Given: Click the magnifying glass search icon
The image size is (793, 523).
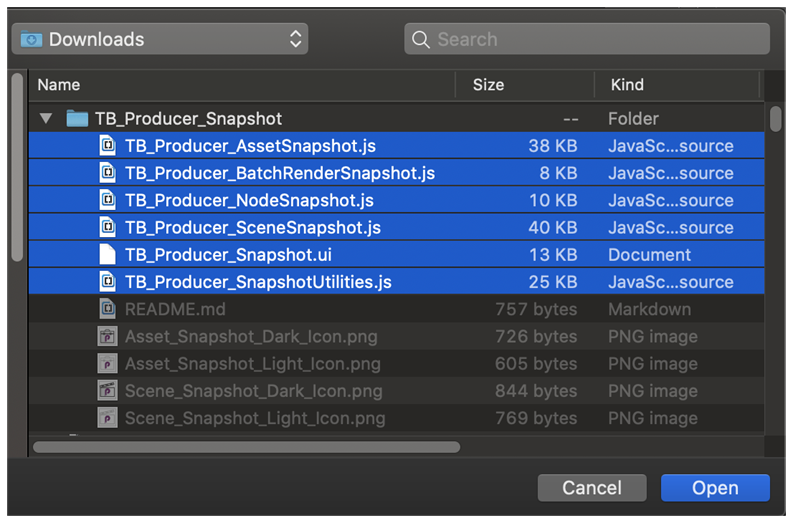Looking at the screenshot, I should click(x=420, y=39).
